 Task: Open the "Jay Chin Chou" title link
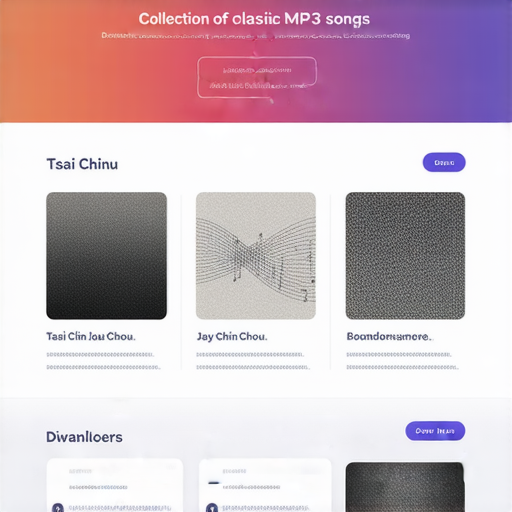point(232,336)
